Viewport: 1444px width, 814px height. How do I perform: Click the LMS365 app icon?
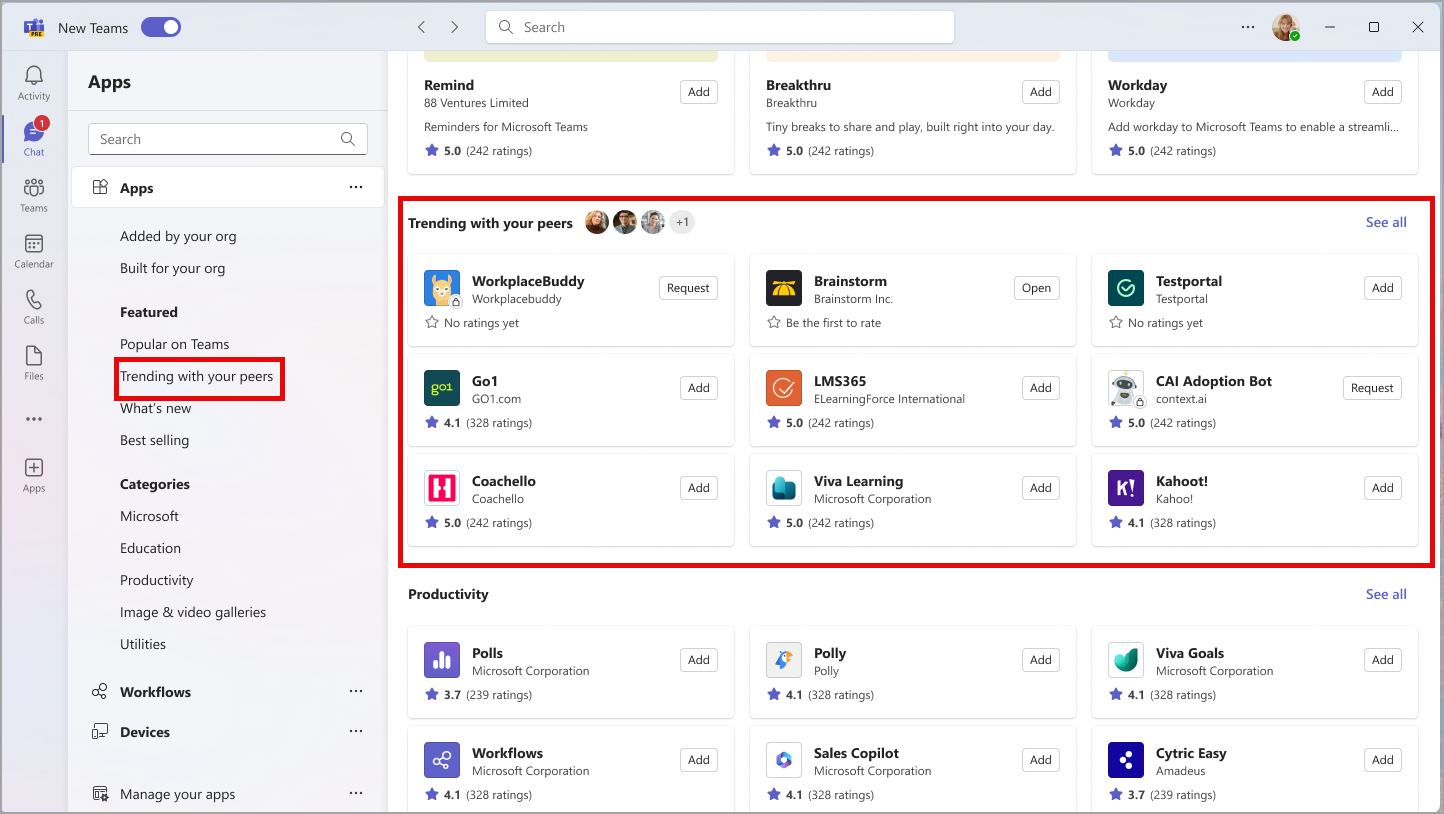[x=784, y=388]
